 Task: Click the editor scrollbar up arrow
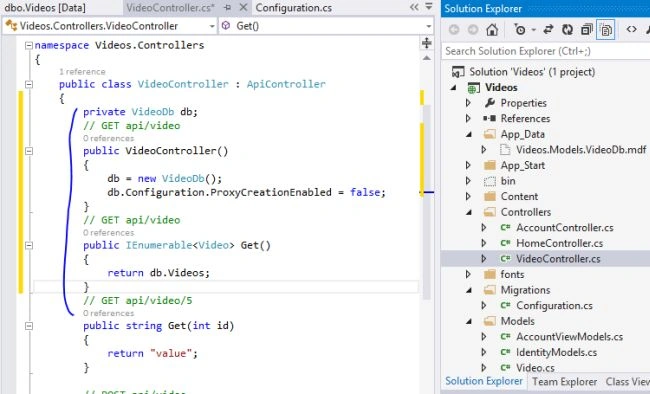(427, 58)
